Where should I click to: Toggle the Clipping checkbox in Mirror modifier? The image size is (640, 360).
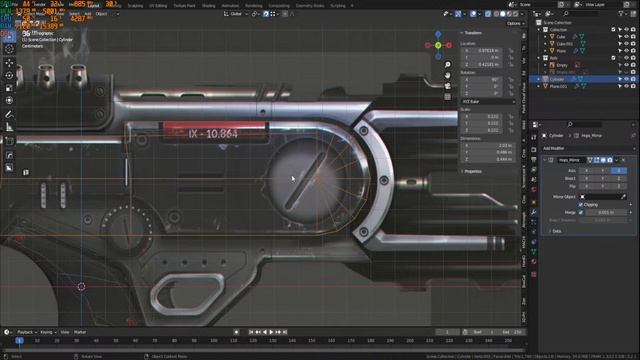tap(581, 204)
